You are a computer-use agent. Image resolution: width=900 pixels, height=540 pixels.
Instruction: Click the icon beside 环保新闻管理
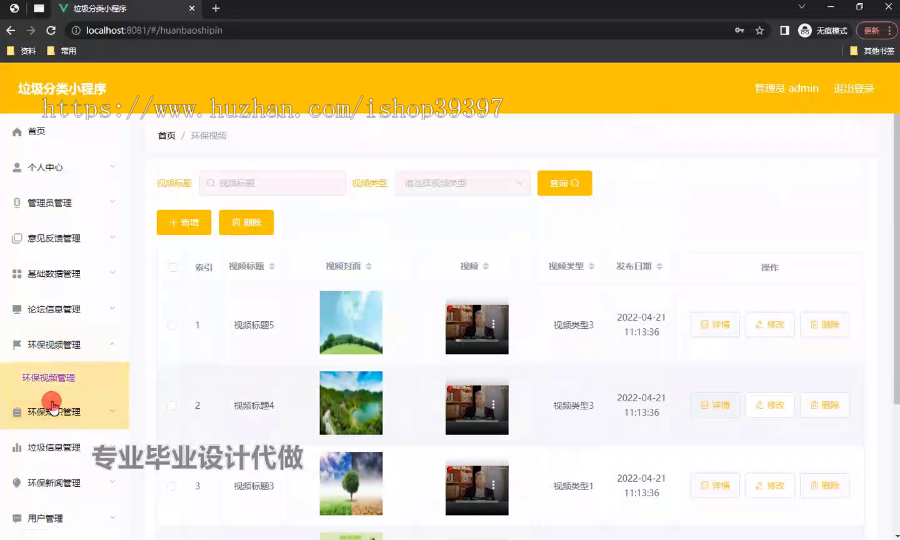coord(17,483)
